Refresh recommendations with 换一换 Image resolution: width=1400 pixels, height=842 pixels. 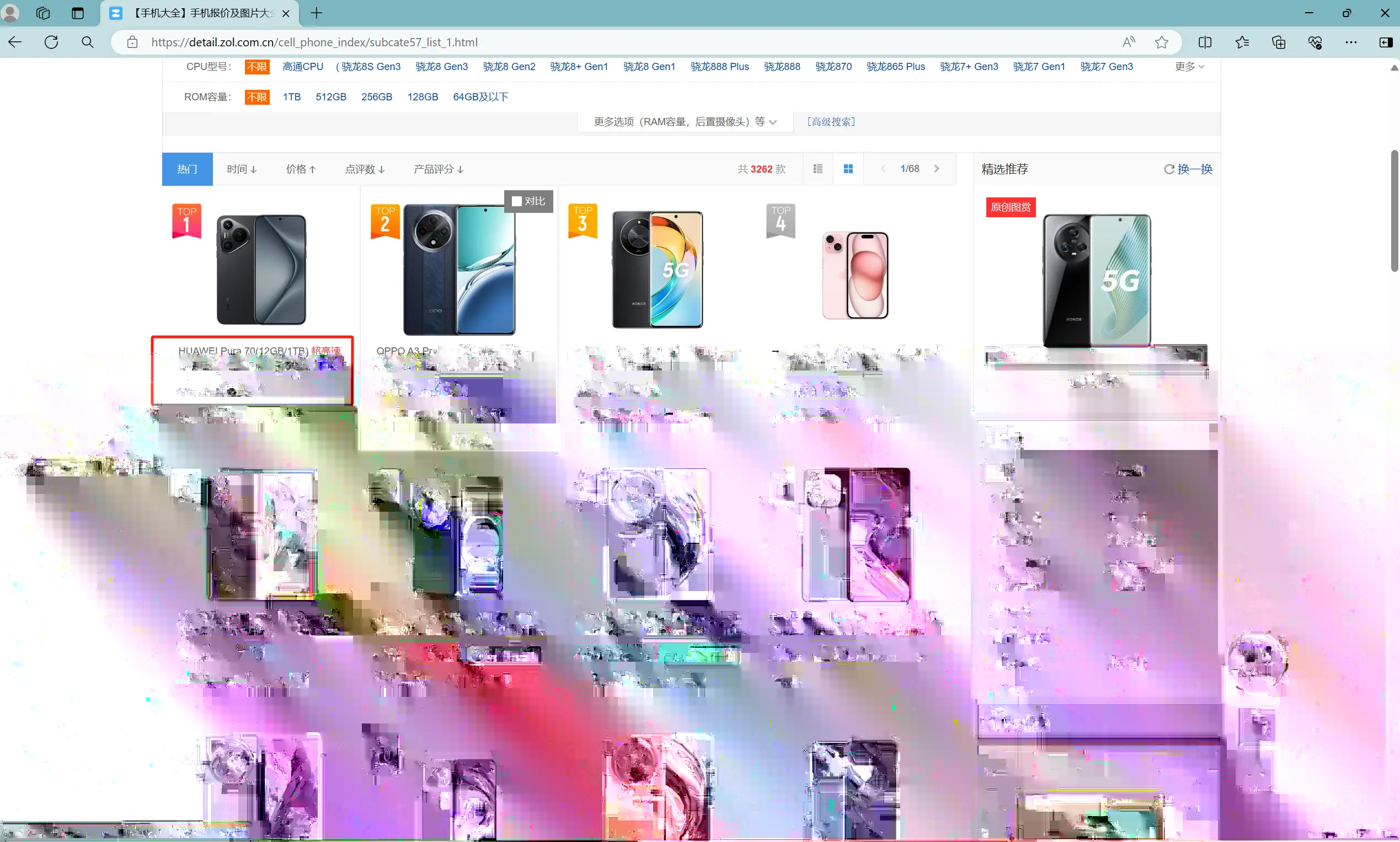click(x=1188, y=169)
